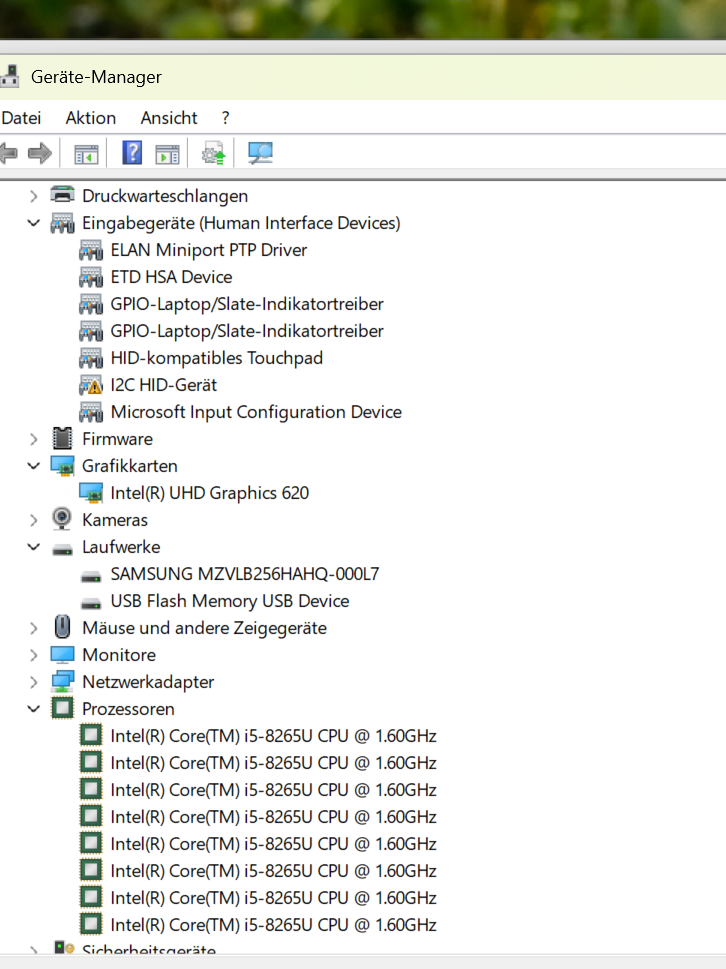Toggle the action pane toolbar icon
The height and width of the screenshot is (969, 726).
pyautogui.click(x=167, y=154)
